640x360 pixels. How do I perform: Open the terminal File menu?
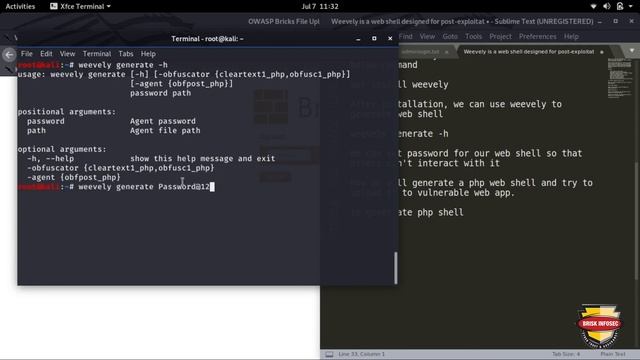27,53
